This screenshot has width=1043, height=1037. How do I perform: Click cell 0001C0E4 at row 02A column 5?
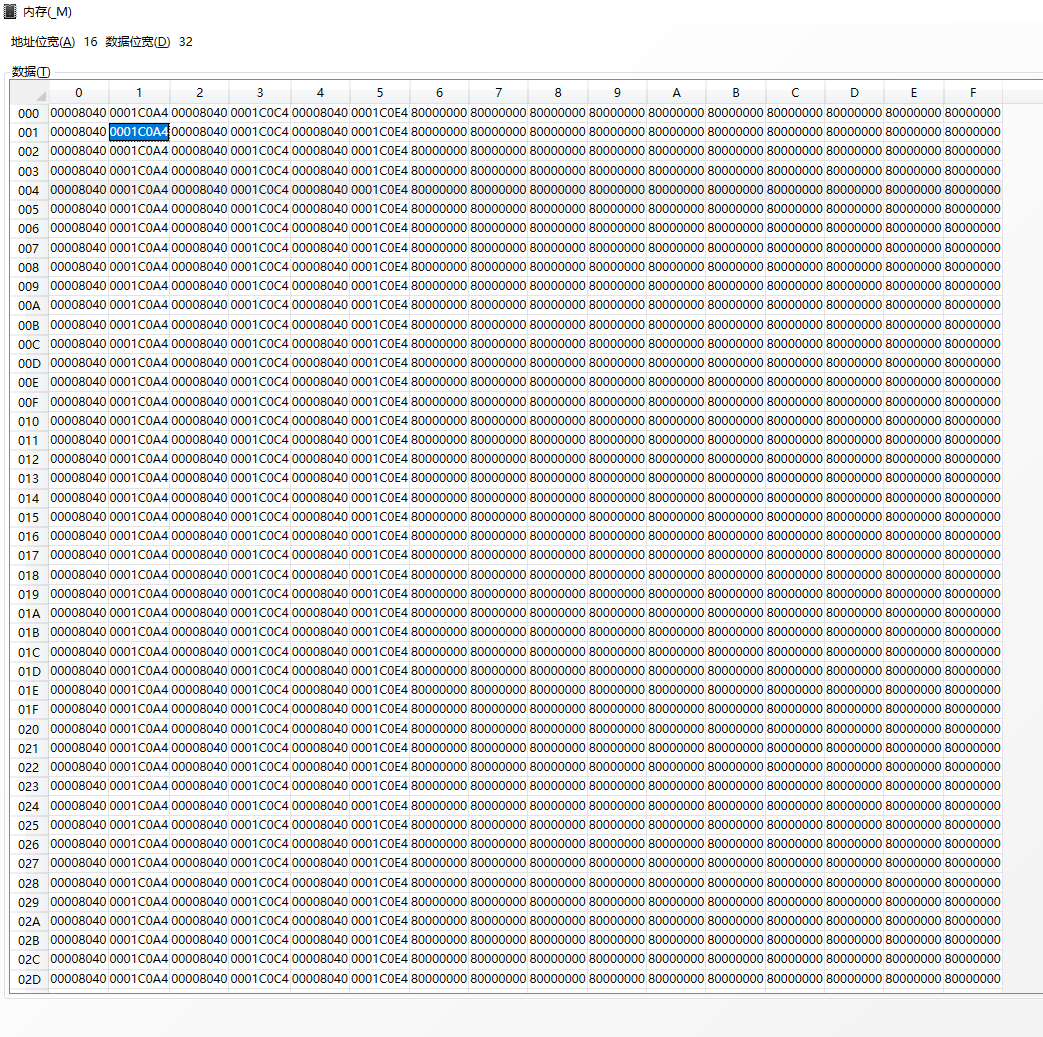click(380, 921)
